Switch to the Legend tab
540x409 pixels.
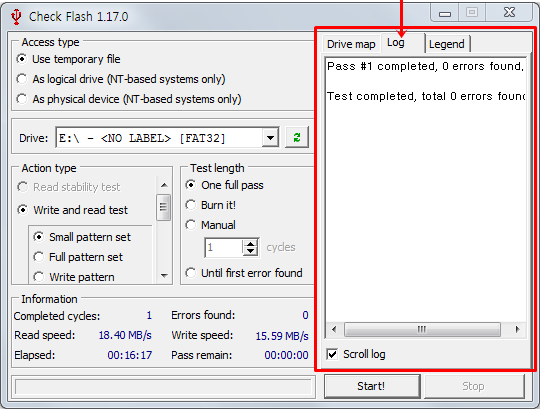click(x=447, y=44)
